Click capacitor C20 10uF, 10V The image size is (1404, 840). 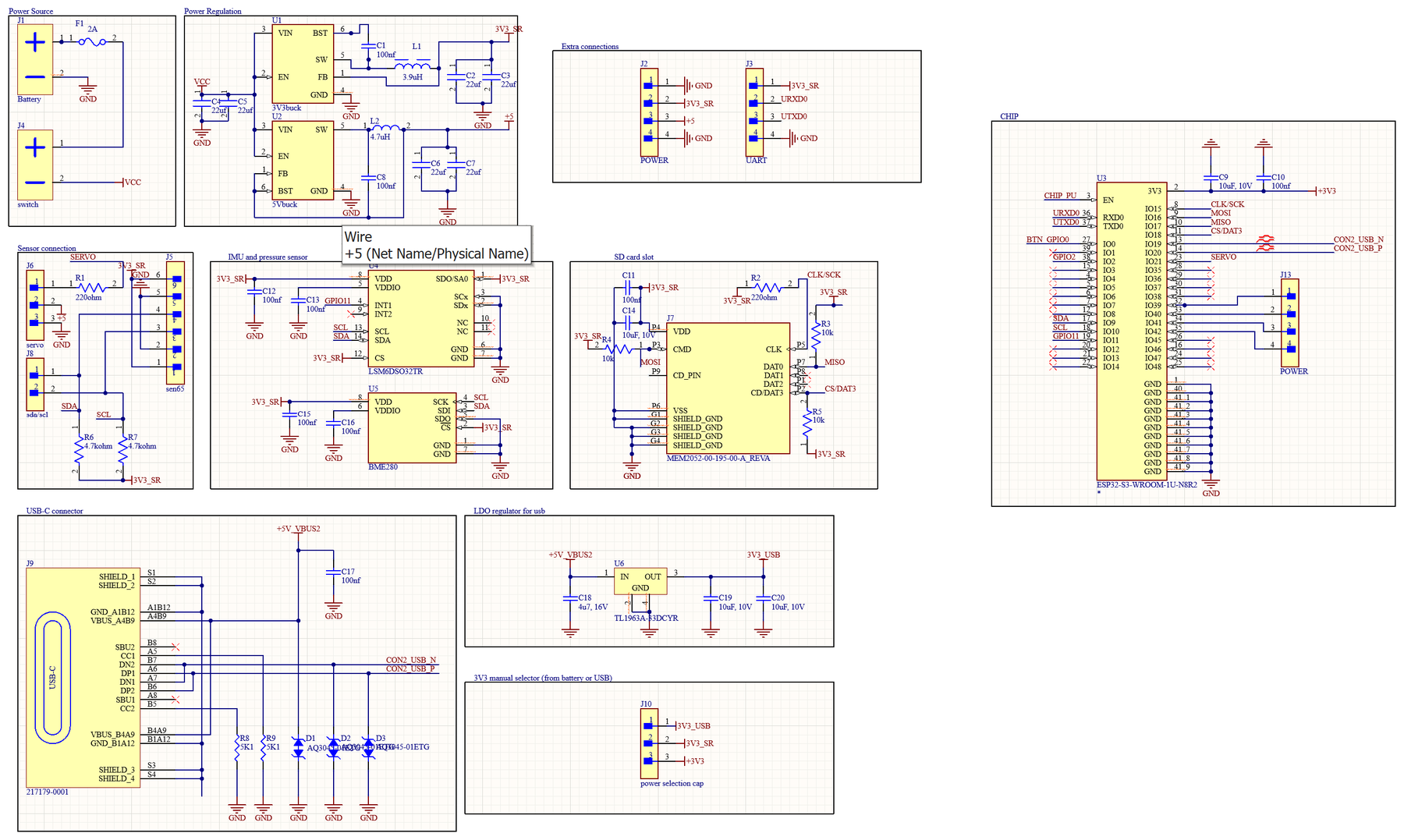[763, 598]
